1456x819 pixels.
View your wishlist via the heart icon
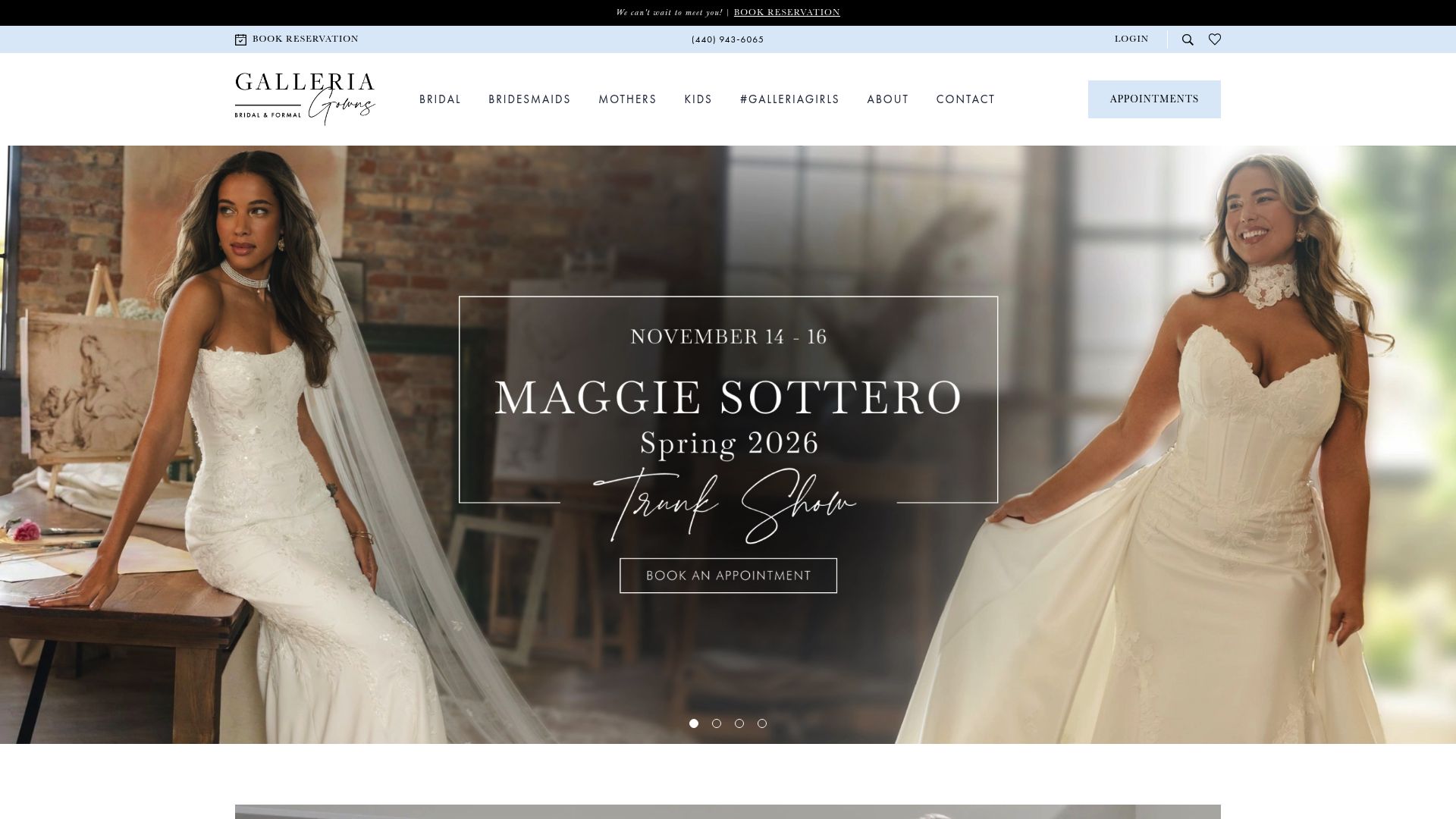pos(1215,39)
